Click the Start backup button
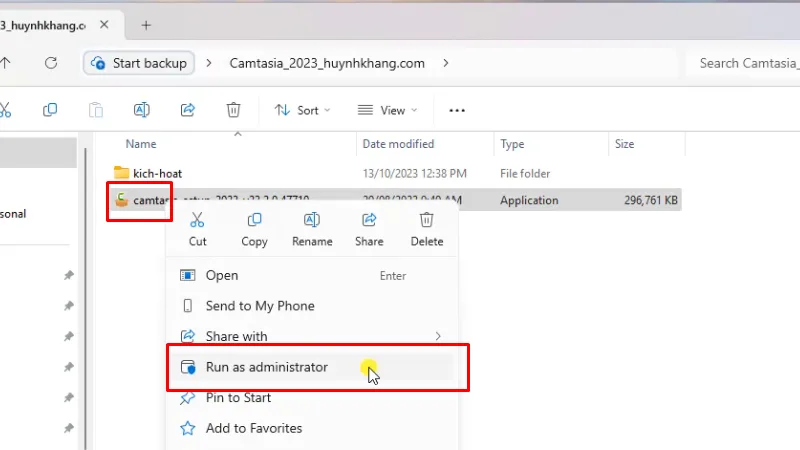The image size is (800, 450). coord(139,63)
